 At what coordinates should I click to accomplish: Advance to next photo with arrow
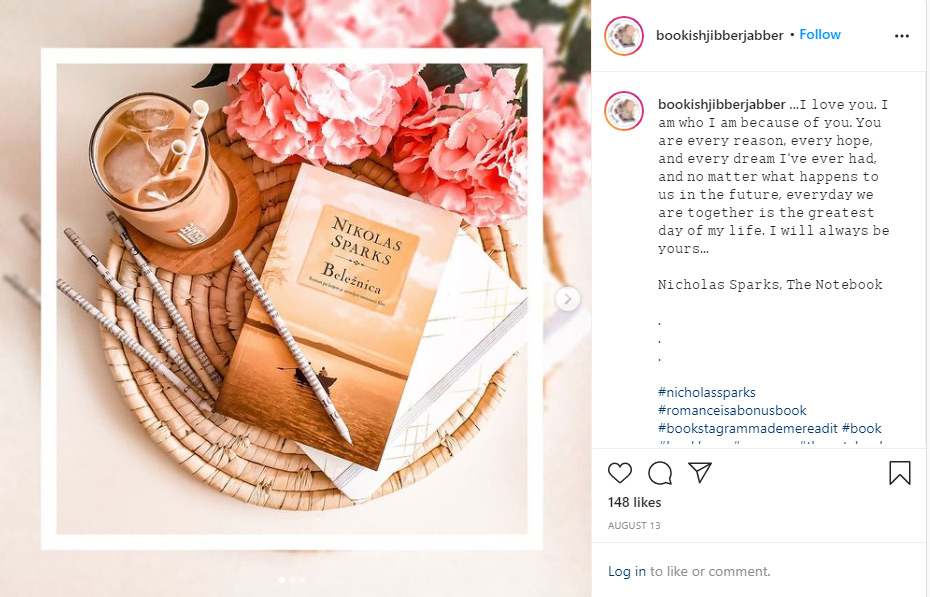568,299
